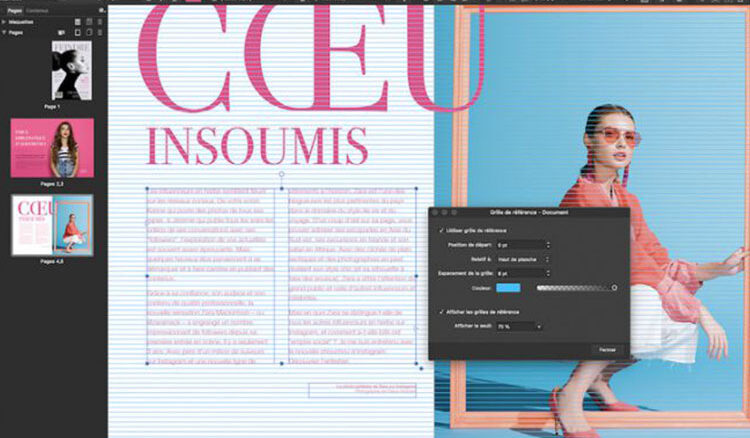Collapse the Pages section triangle
Screen dimensions: 750x438
pos(5,32)
